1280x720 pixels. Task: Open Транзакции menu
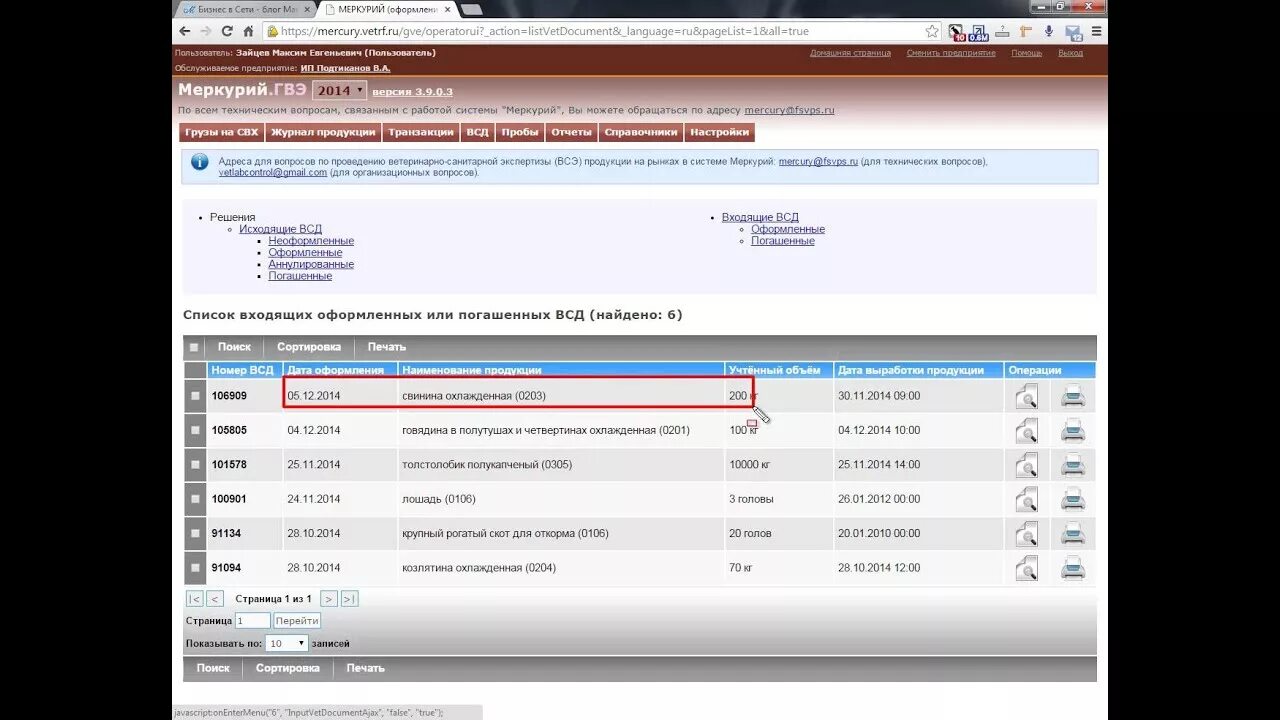(421, 132)
